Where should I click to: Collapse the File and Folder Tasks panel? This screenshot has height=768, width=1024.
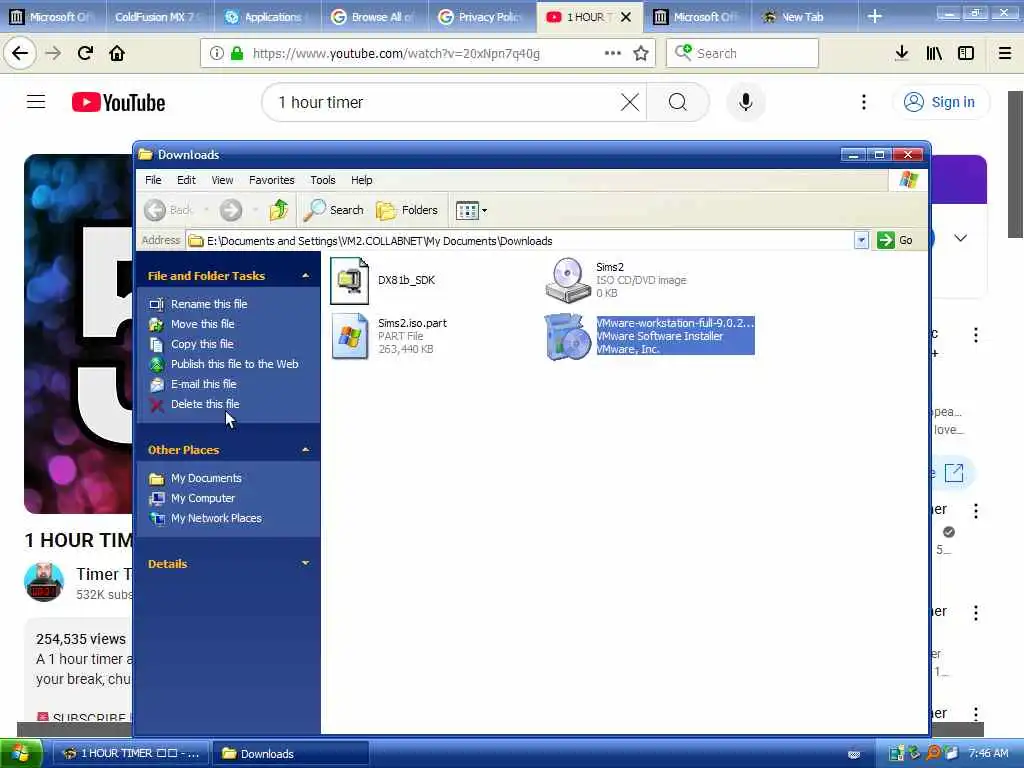305,276
